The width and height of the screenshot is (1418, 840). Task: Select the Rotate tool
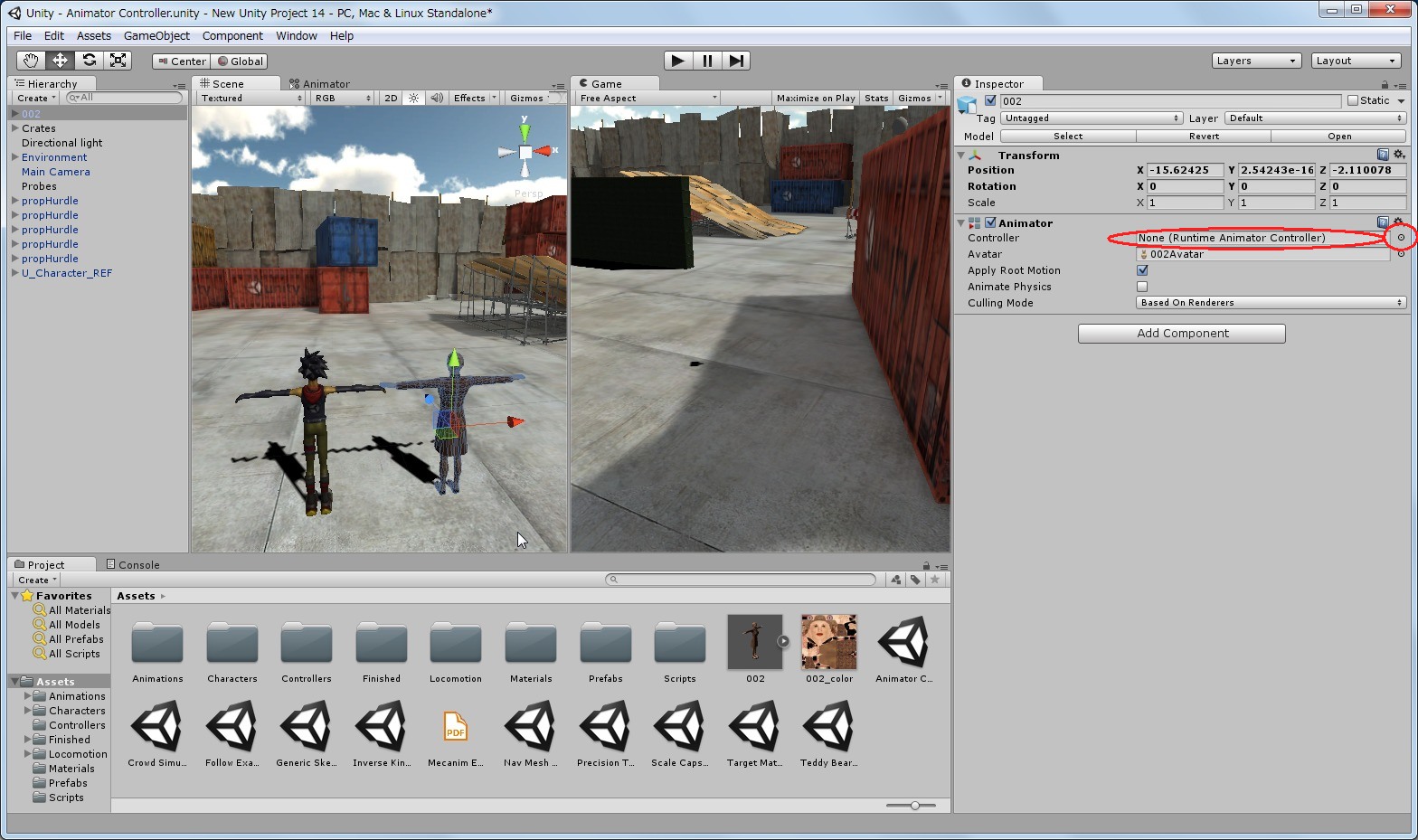(x=89, y=61)
